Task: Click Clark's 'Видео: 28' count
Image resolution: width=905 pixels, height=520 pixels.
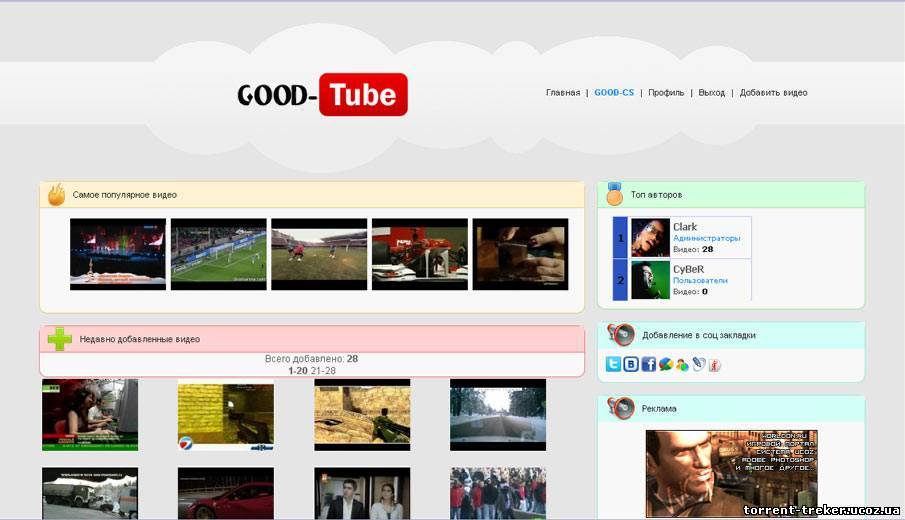Action: 693,249
